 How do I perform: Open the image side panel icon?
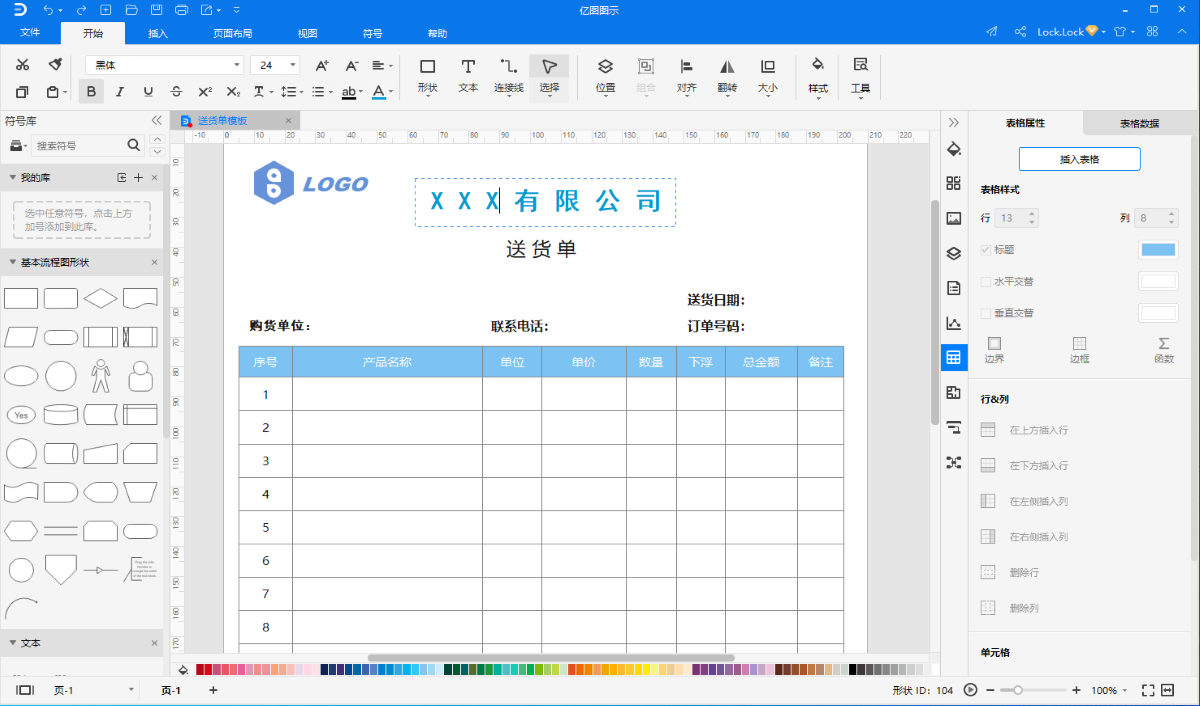(x=954, y=218)
